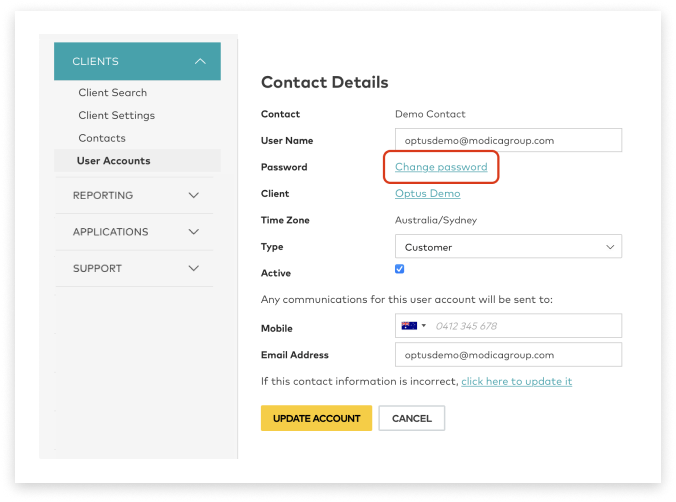Click the Australian flag icon in Mobile field

click(x=408, y=326)
